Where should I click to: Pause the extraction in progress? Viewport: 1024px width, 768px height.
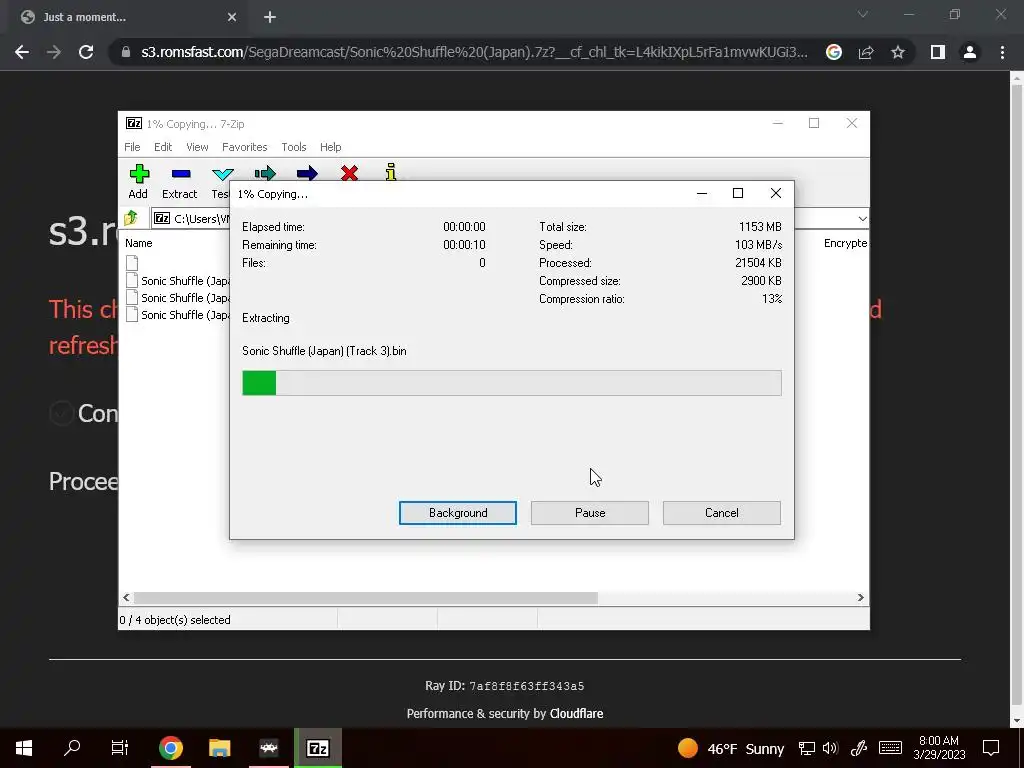click(590, 513)
